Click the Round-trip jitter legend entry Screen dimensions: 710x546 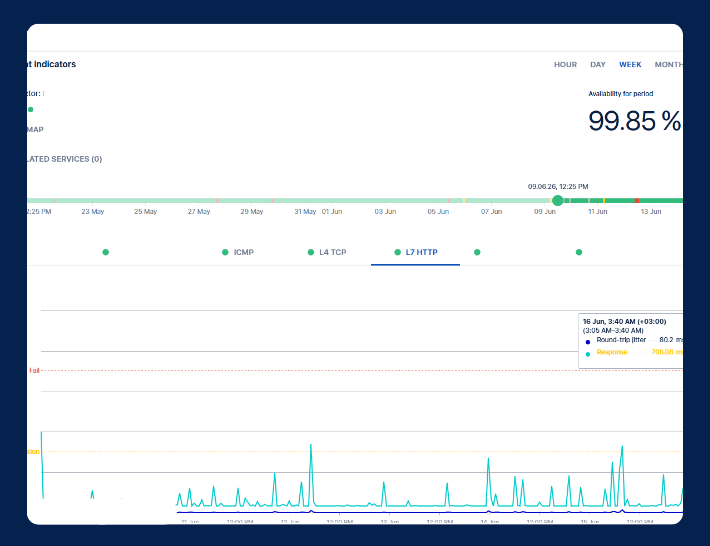click(621, 340)
